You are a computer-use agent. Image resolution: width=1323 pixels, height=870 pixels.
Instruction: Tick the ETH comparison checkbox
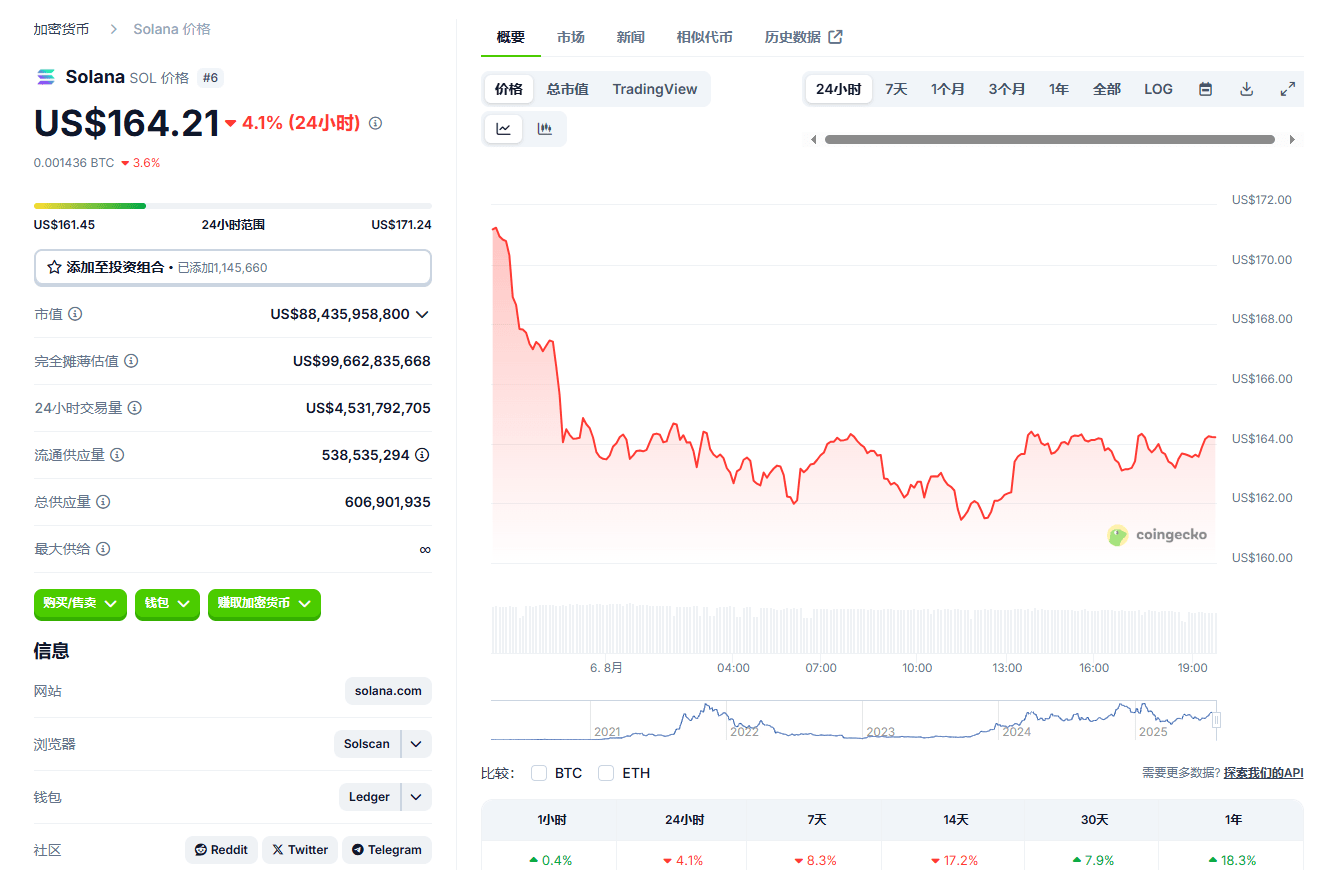pyautogui.click(x=606, y=773)
